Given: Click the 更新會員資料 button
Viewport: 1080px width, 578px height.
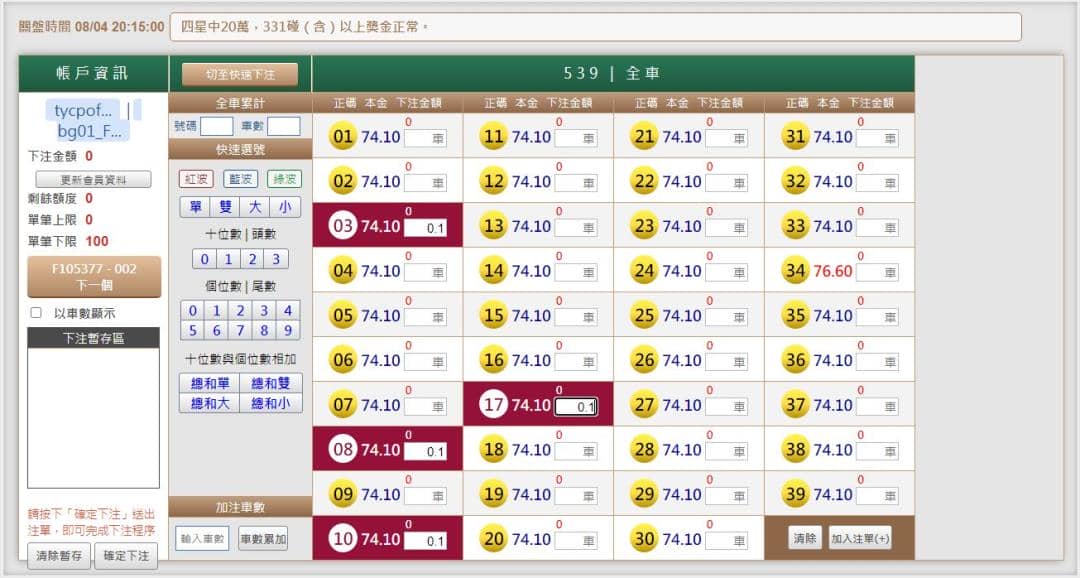Looking at the screenshot, I should (94, 180).
